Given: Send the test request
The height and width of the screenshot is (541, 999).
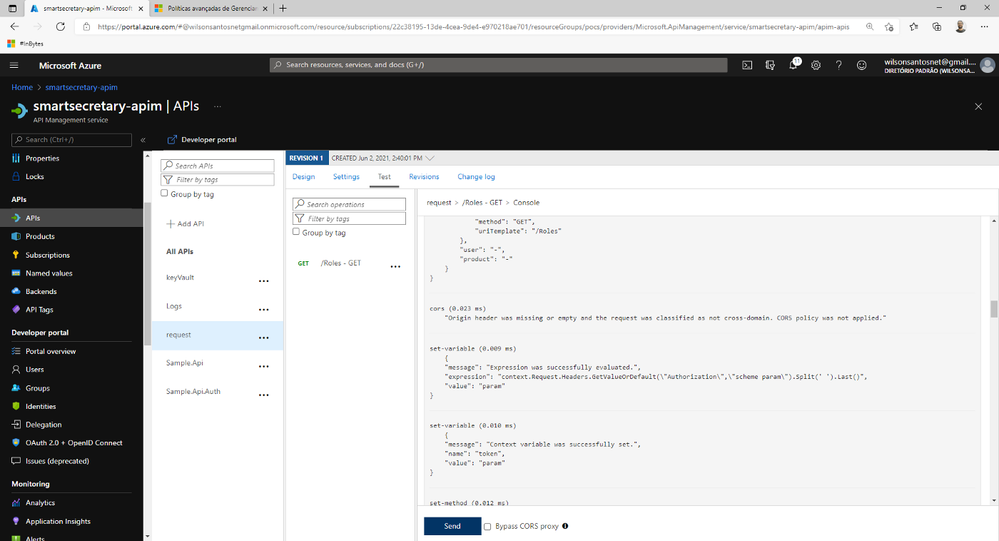Looking at the screenshot, I should (x=452, y=526).
